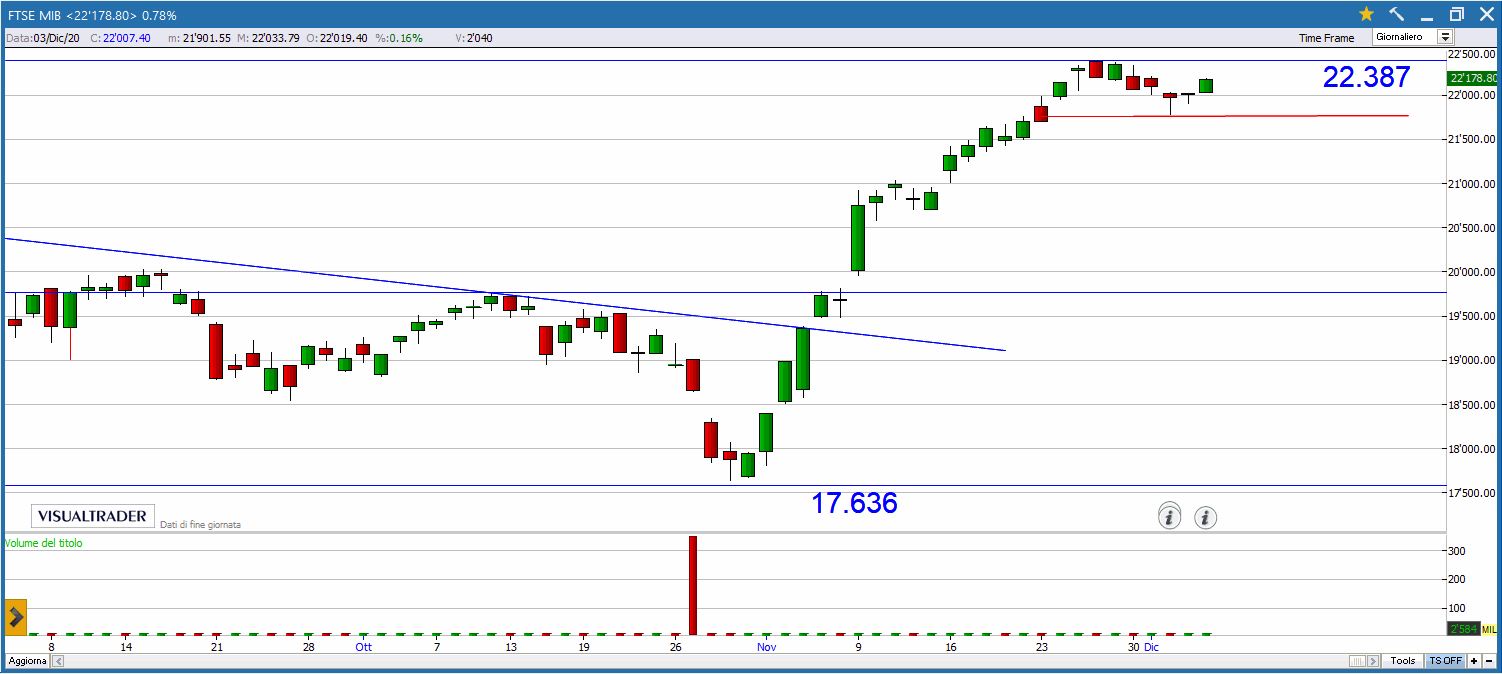Click the 'Ott' date axis label
This screenshot has width=1502, height=674.
point(363,647)
